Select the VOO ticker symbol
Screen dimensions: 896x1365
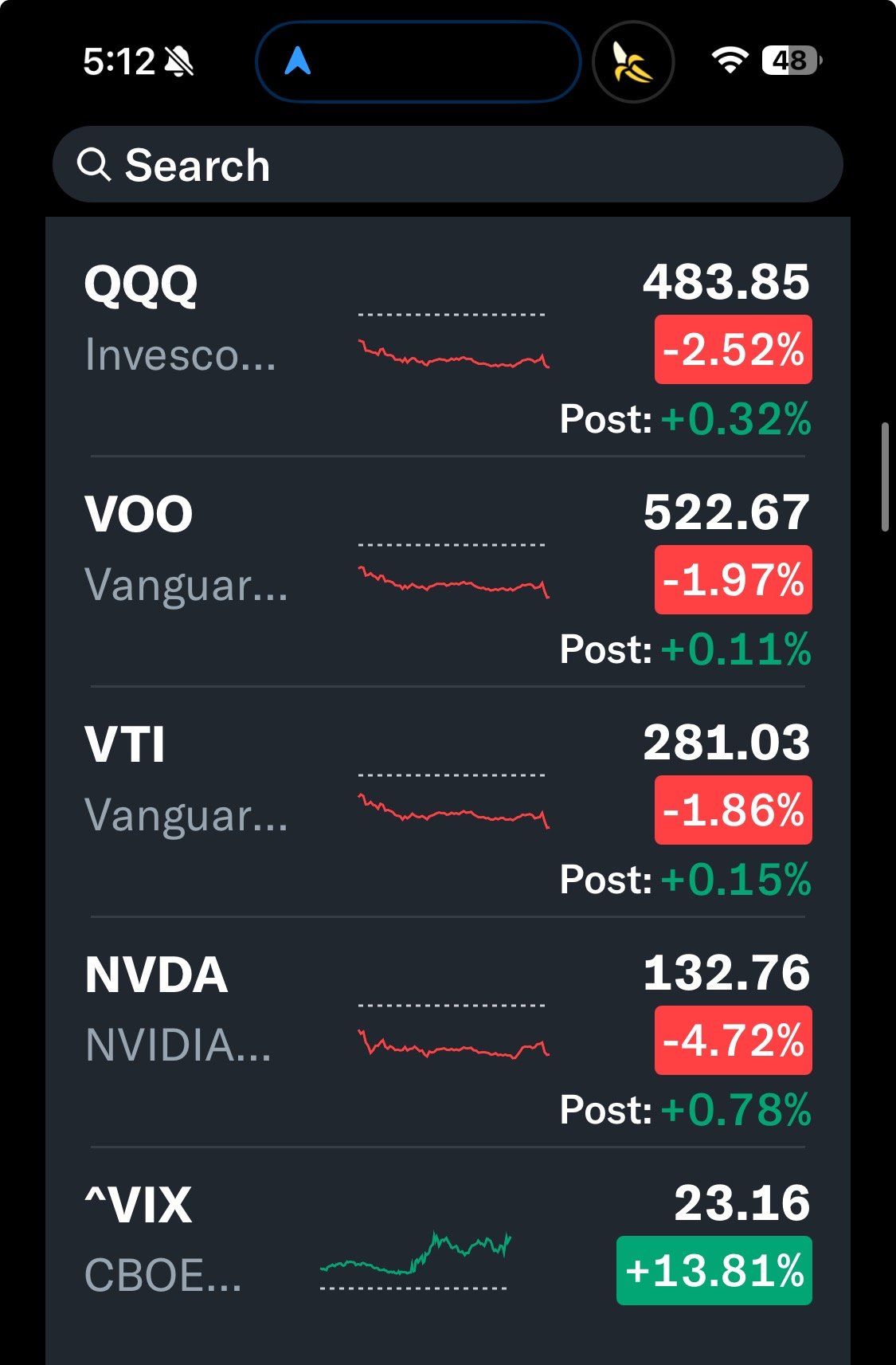[x=139, y=514]
